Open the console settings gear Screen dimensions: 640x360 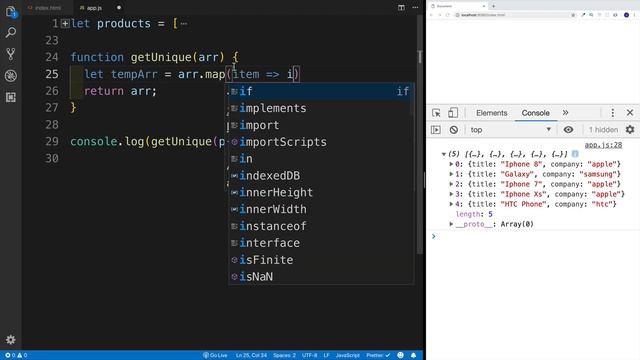click(630, 130)
